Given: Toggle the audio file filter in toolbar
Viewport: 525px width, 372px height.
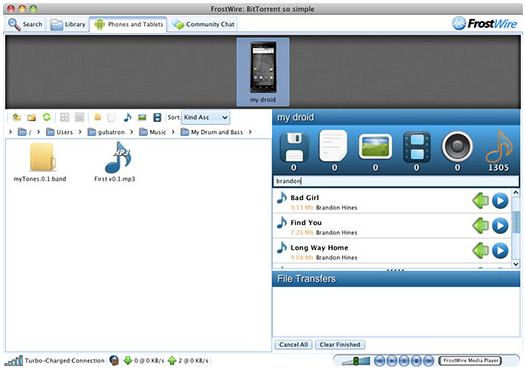Looking at the screenshot, I should (x=127, y=117).
